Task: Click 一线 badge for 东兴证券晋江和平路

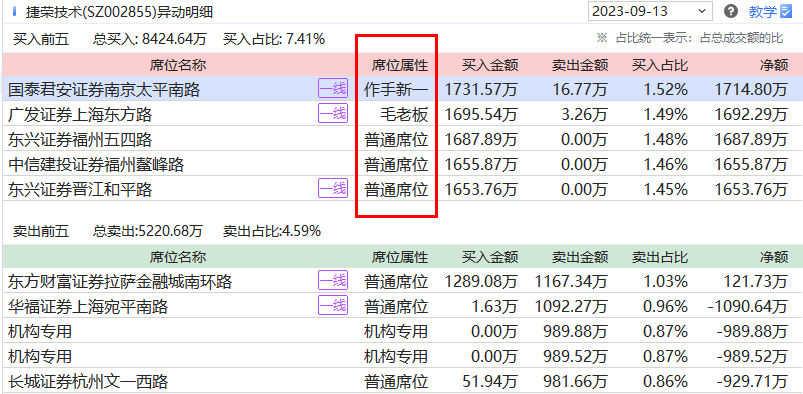Action: tap(333, 189)
